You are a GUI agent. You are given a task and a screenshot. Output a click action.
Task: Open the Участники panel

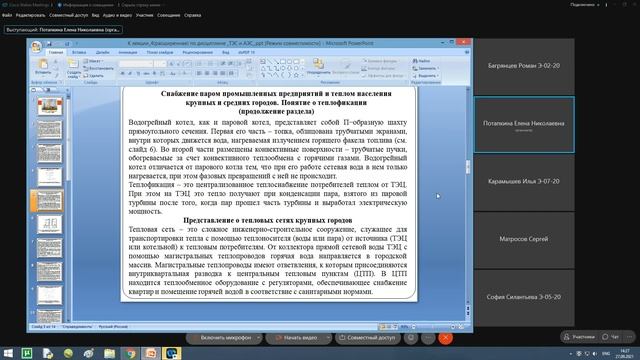pyautogui.click(x=579, y=337)
